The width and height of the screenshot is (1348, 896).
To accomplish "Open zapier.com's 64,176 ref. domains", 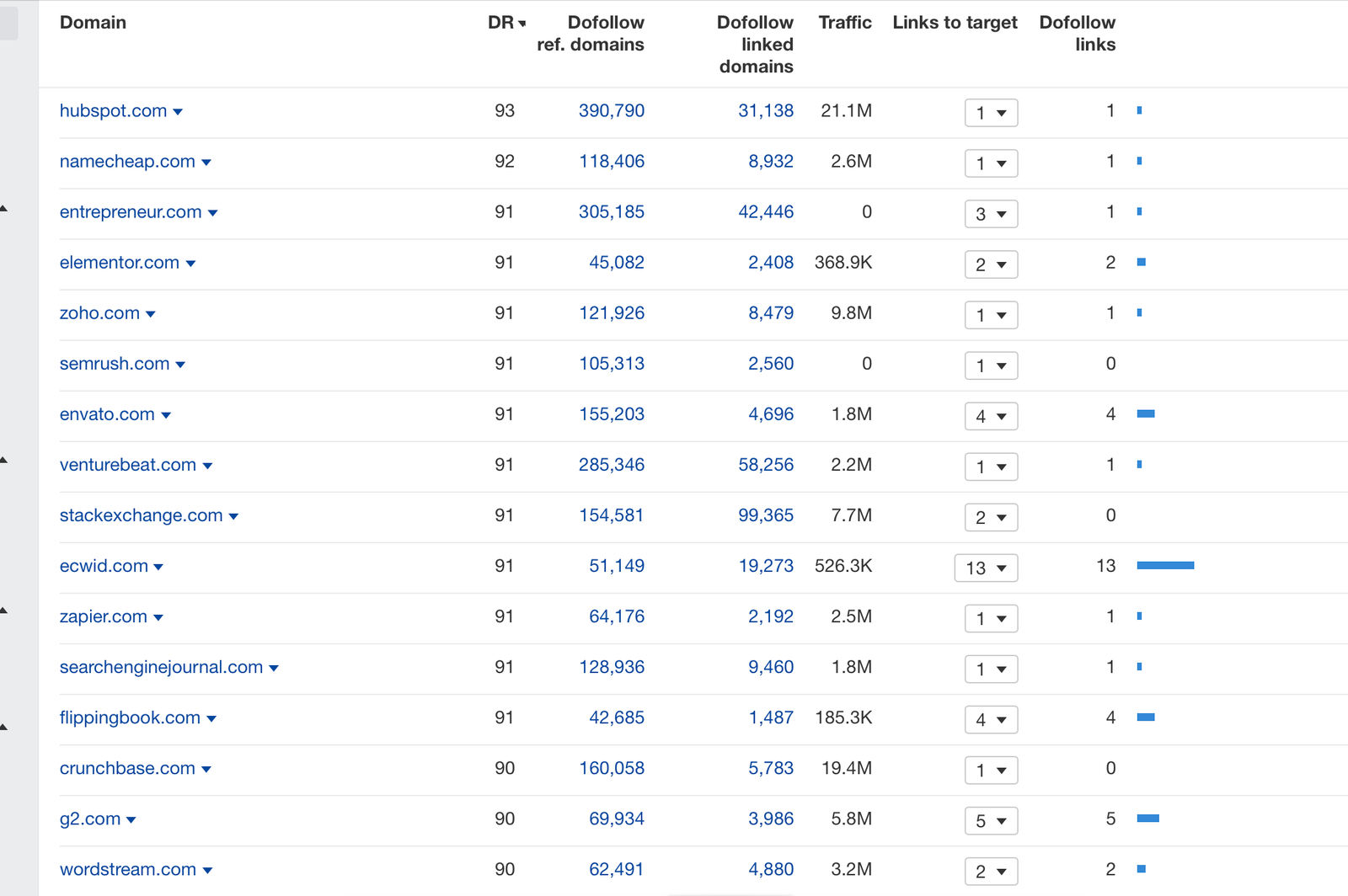I will 617,616.
